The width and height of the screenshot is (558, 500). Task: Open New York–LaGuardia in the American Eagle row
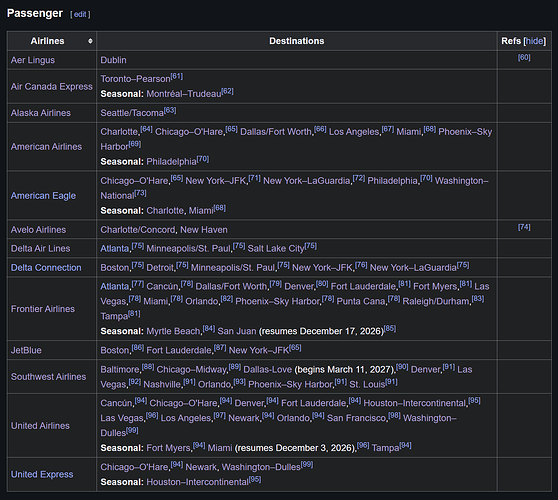click(x=306, y=181)
